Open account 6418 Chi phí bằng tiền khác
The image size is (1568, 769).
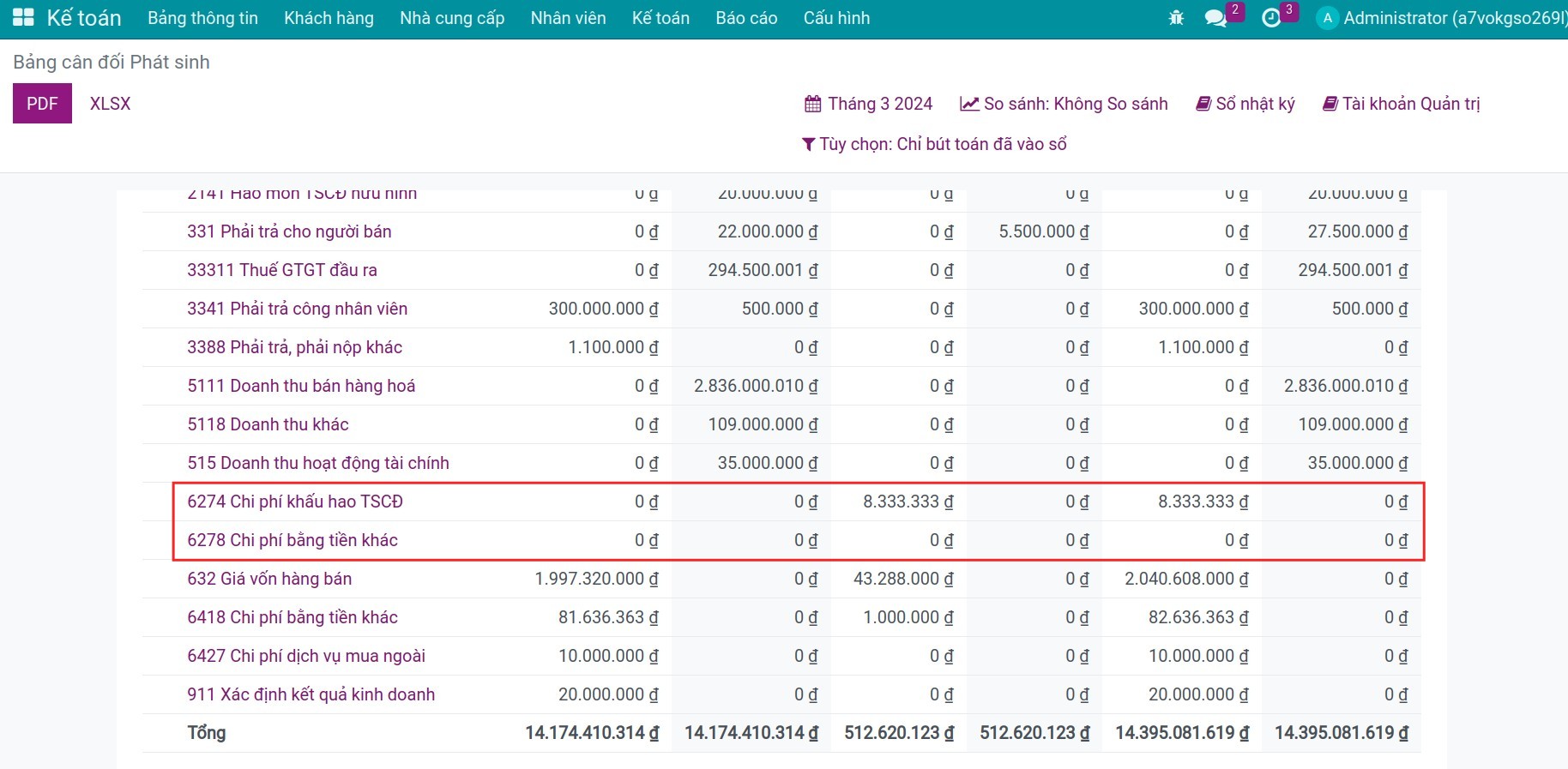click(292, 617)
